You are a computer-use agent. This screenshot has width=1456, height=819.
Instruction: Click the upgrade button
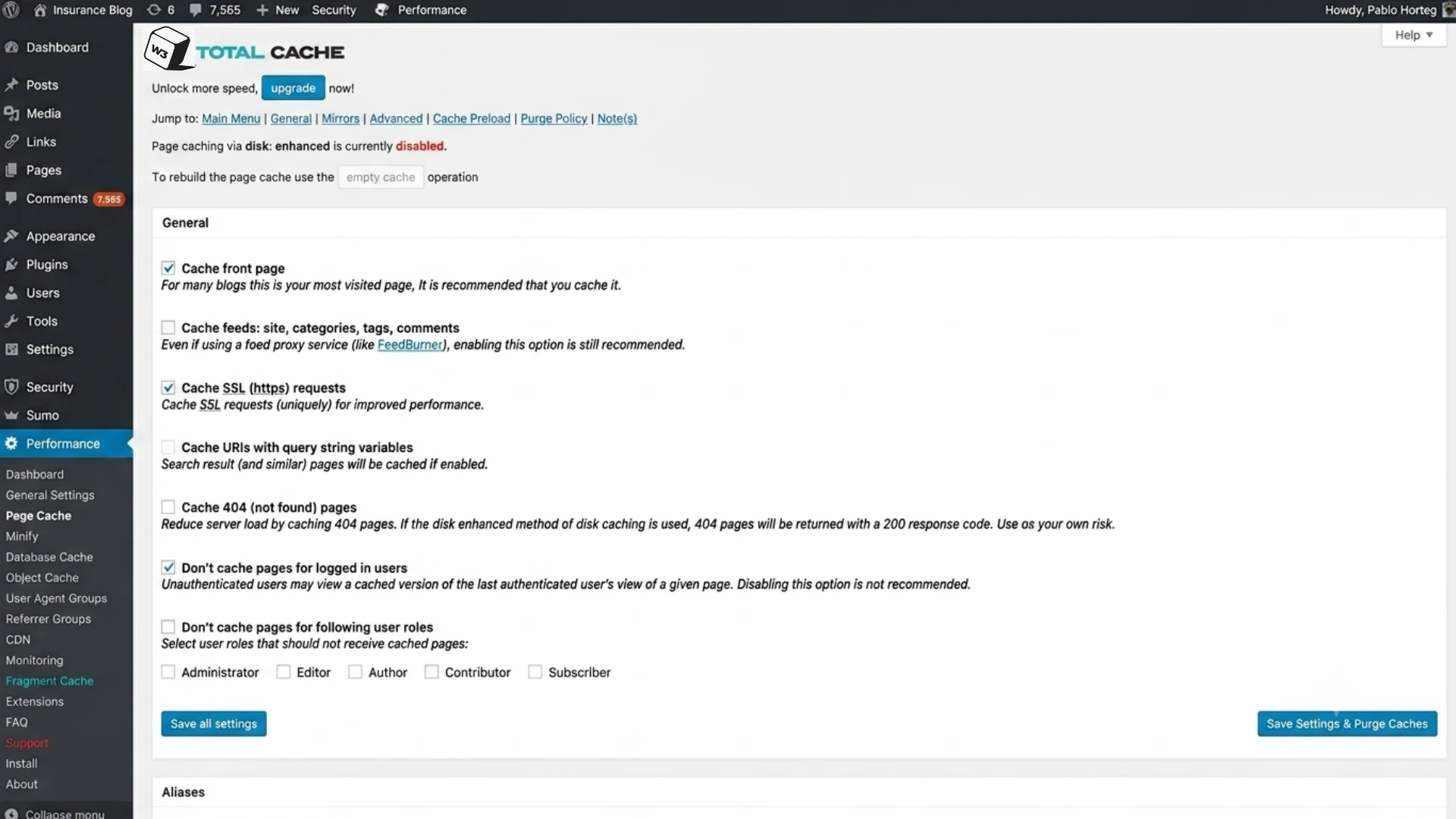click(x=293, y=88)
